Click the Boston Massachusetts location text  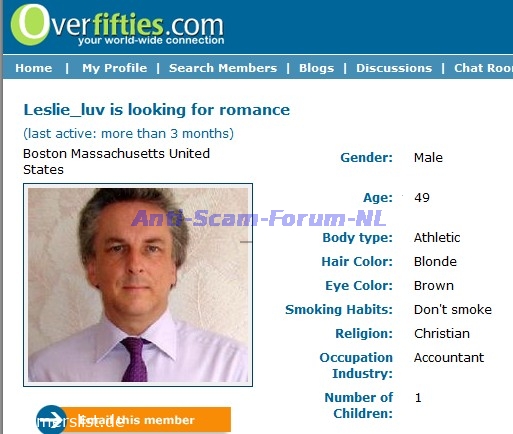click(x=116, y=161)
